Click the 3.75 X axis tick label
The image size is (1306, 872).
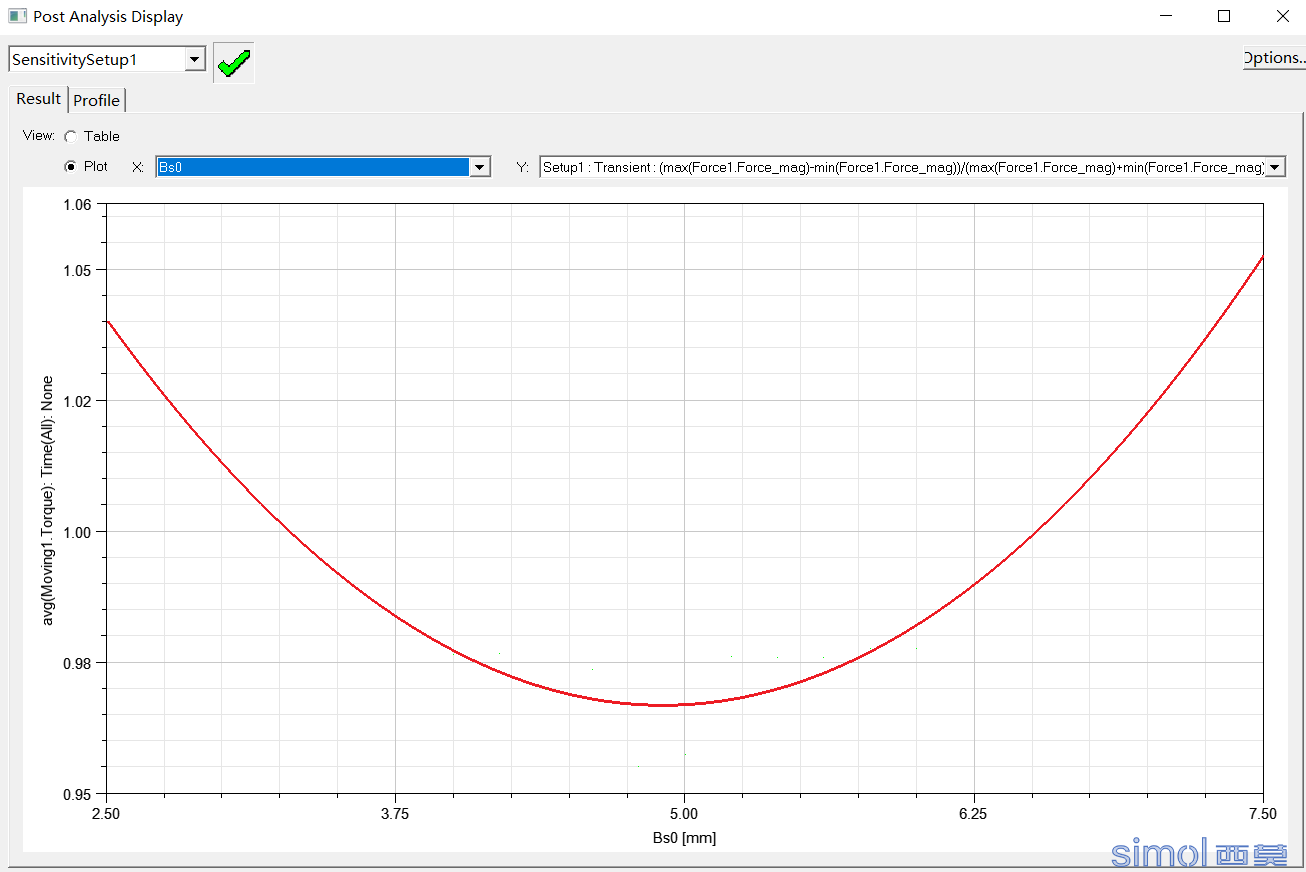click(x=395, y=814)
